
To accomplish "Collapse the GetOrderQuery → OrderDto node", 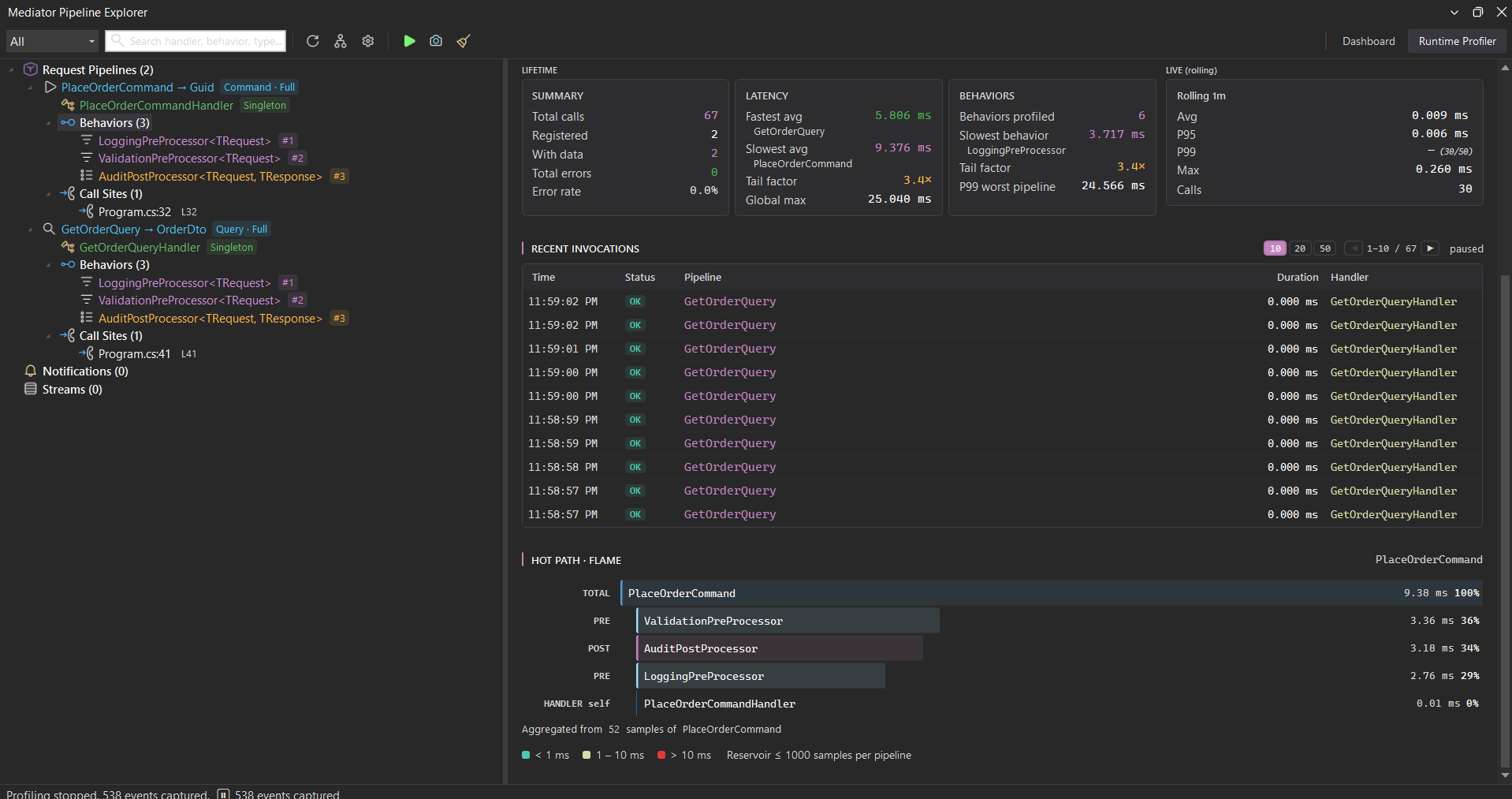I will pyautogui.click(x=31, y=230).
